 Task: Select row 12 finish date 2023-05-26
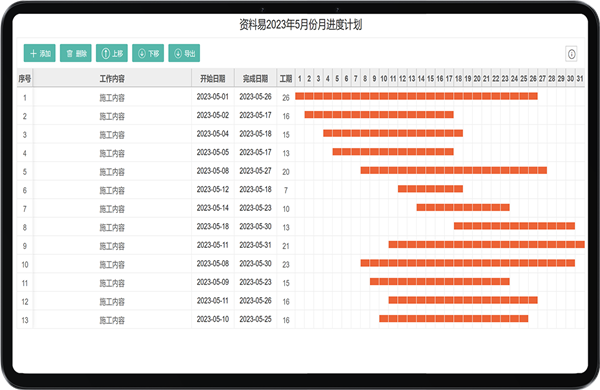[255, 301]
